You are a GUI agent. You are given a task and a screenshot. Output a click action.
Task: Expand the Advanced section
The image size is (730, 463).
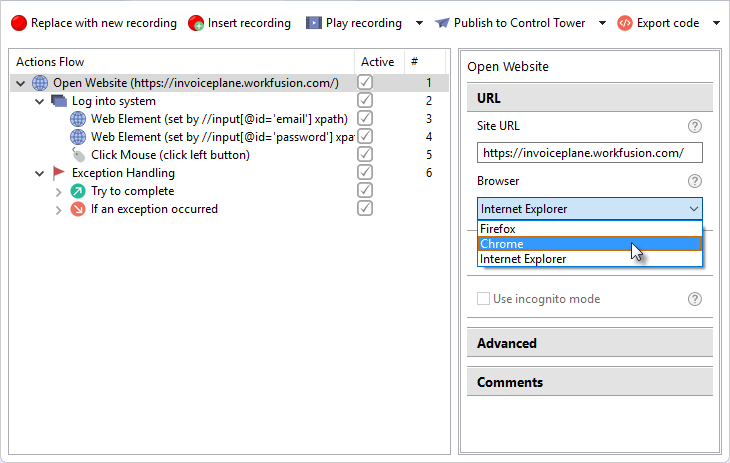590,343
